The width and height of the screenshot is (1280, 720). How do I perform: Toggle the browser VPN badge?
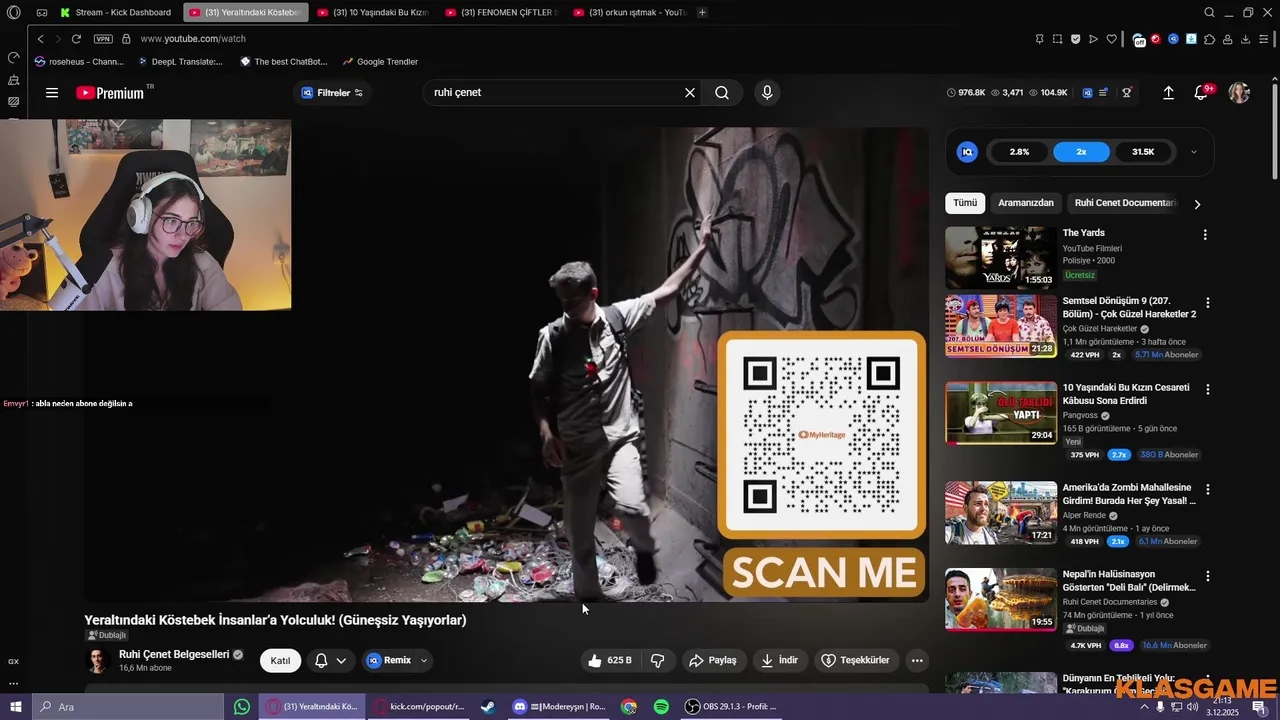pyautogui.click(x=103, y=39)
